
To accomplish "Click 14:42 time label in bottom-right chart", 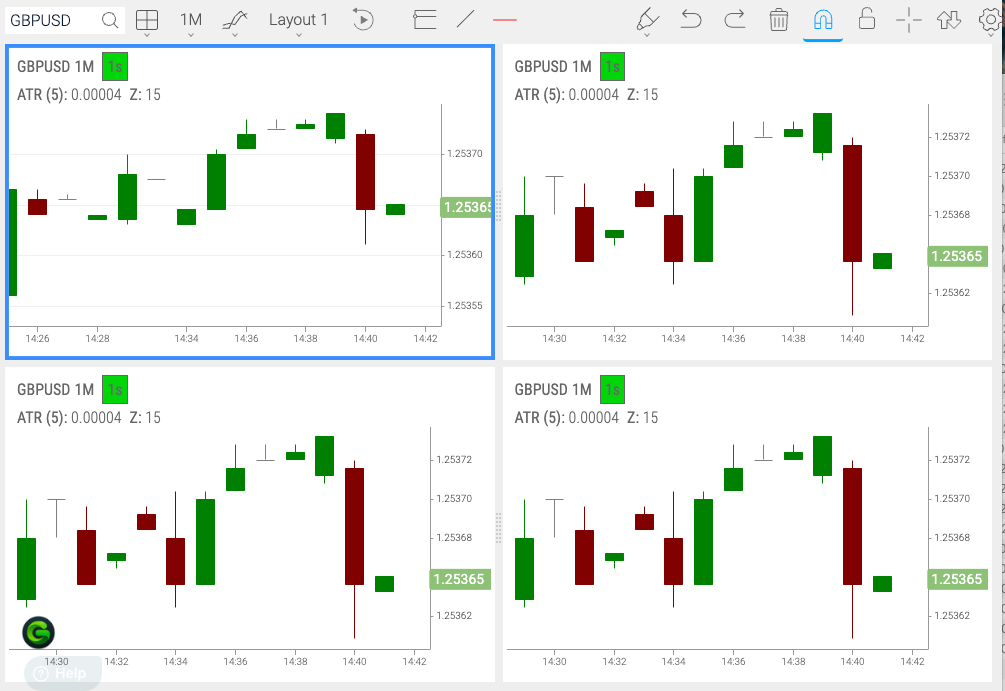I will coord(912,662).
